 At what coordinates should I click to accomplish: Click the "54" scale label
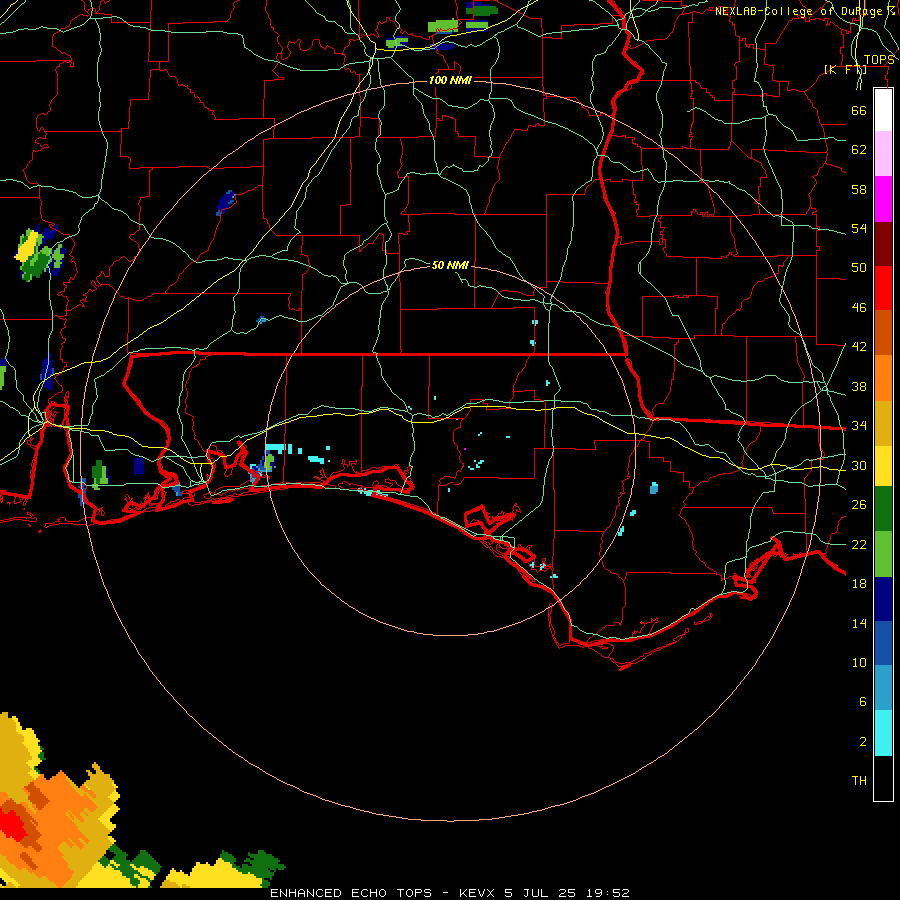click(x=859, y=228)
